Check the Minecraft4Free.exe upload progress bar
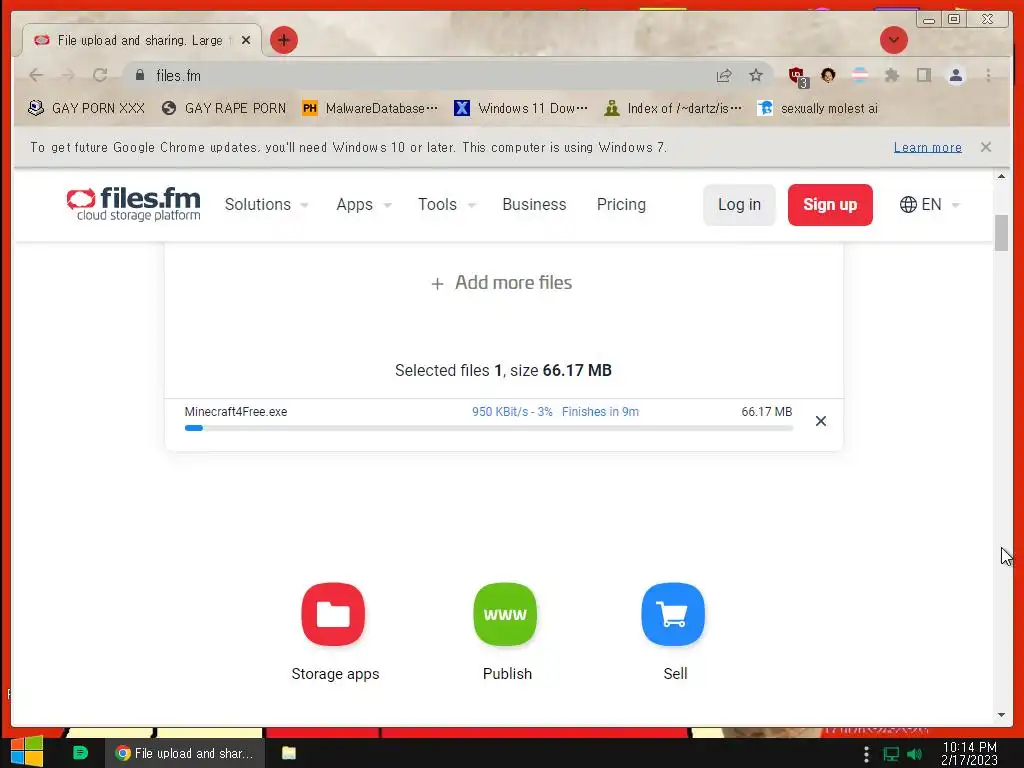Screen dimensions: 1024x768 (488, 428)
